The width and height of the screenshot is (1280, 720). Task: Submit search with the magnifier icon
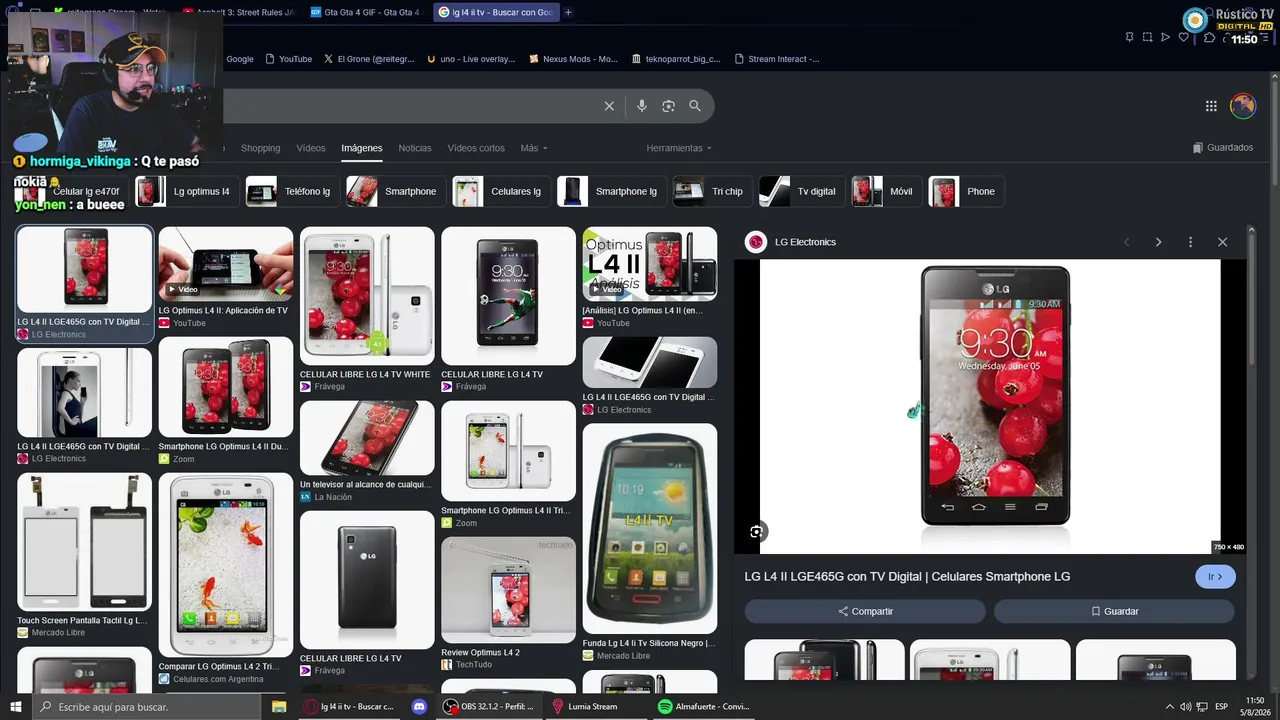[695, 106]
